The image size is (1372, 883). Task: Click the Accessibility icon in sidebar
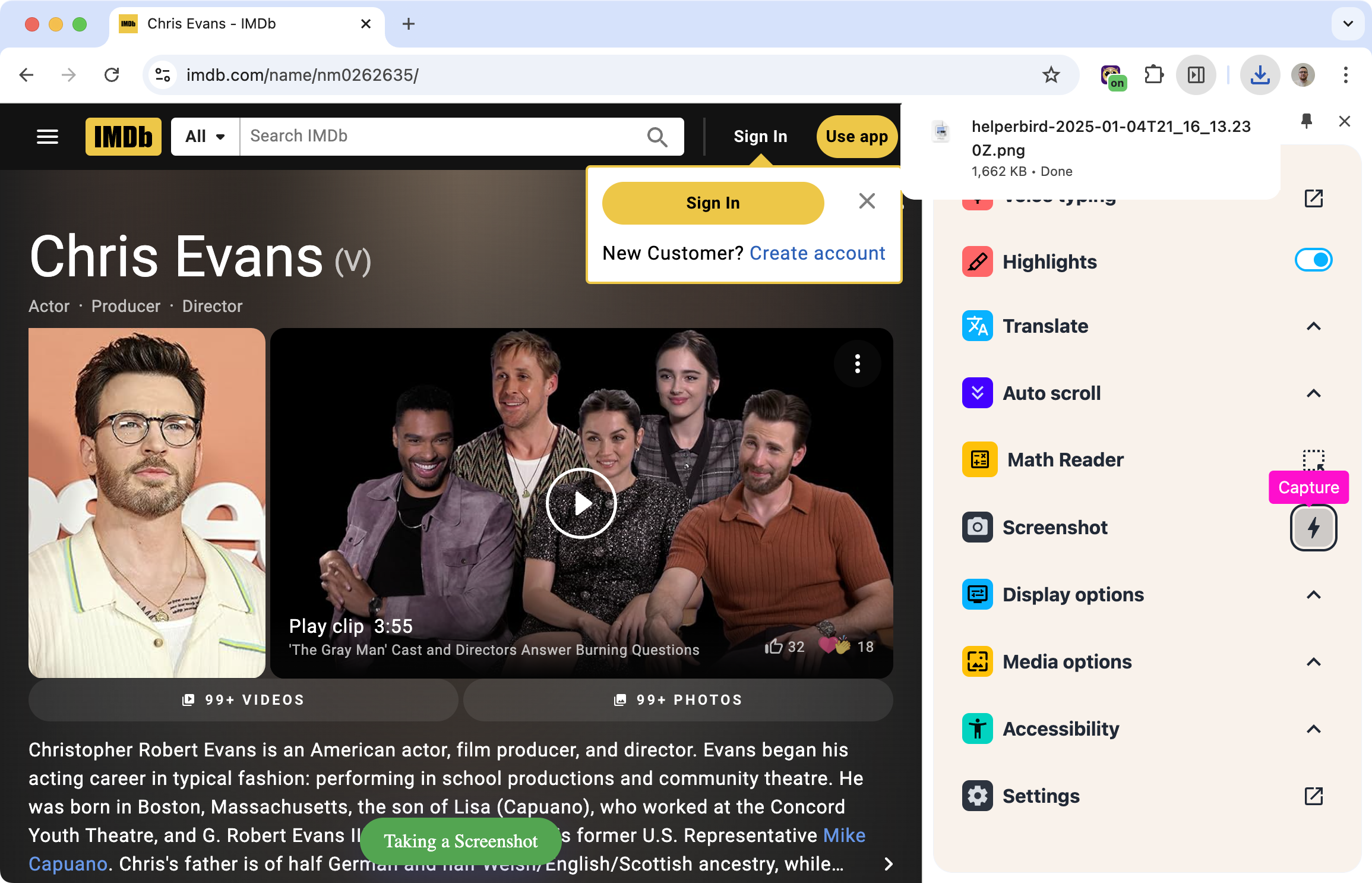977,728
